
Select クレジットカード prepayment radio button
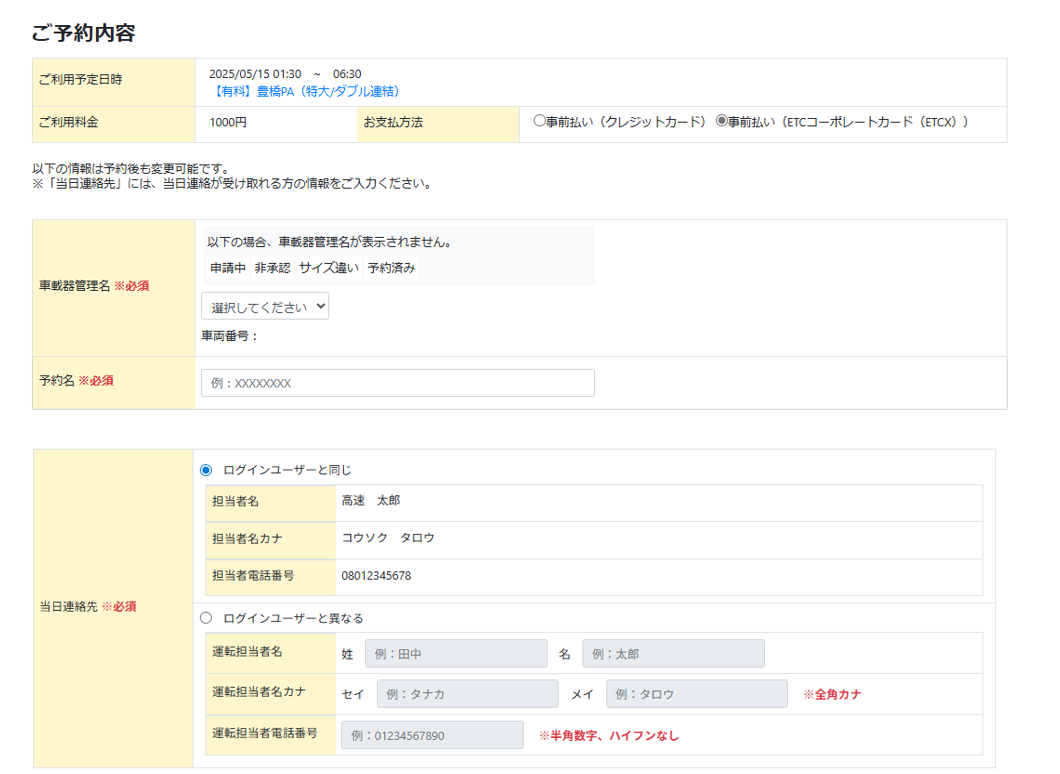click(540, 121)
